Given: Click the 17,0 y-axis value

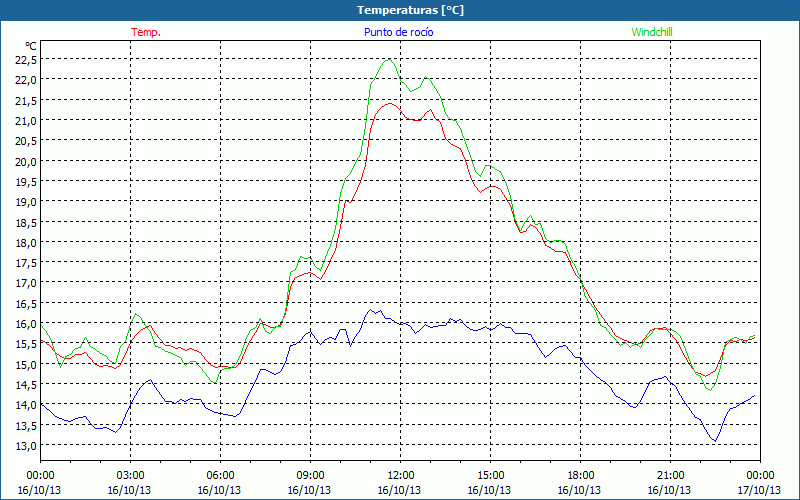Looking at the screenshot, I should click(x=27, y=283).
